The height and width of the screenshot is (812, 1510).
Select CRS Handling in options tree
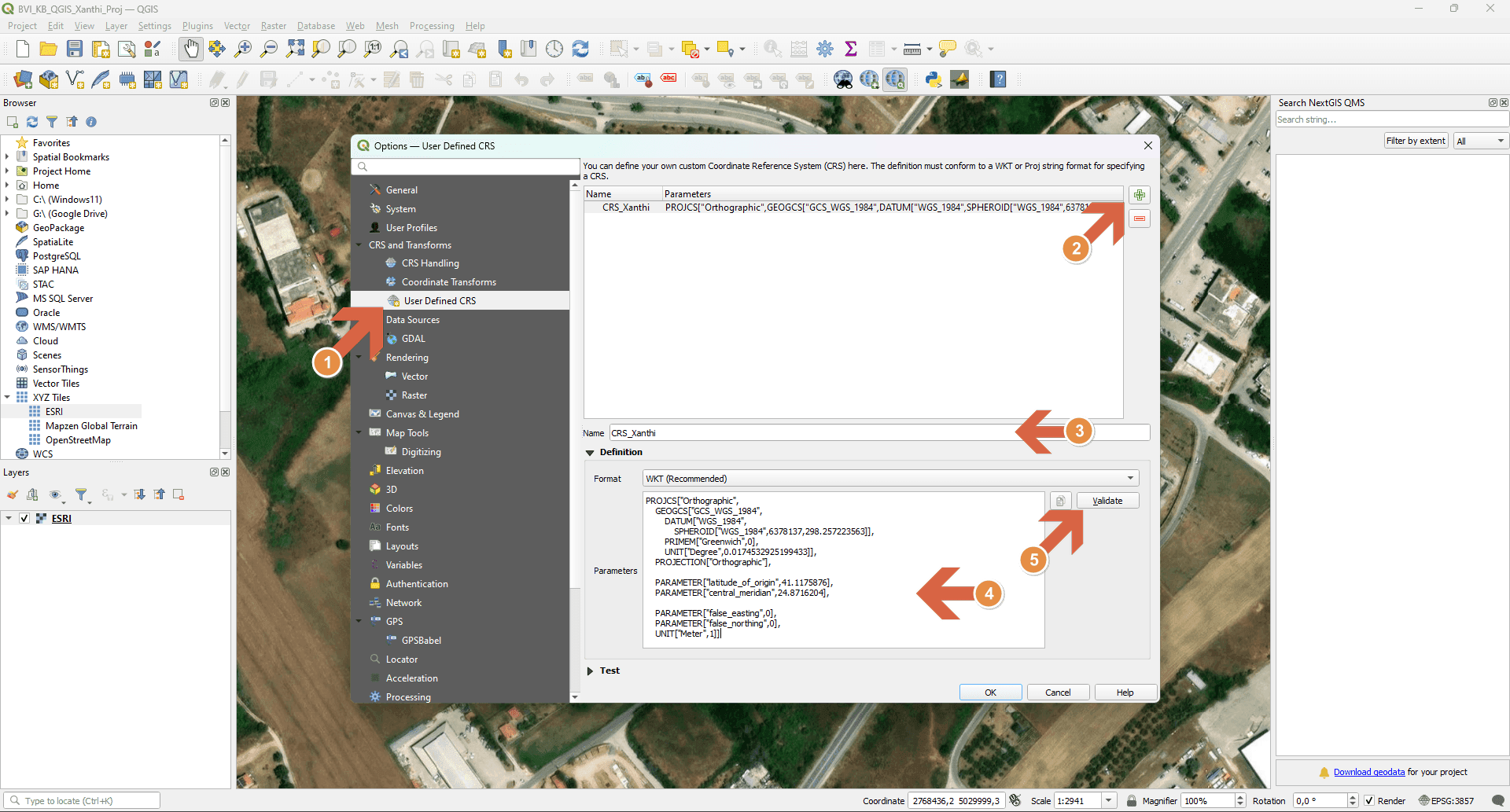tap(430, 263)
